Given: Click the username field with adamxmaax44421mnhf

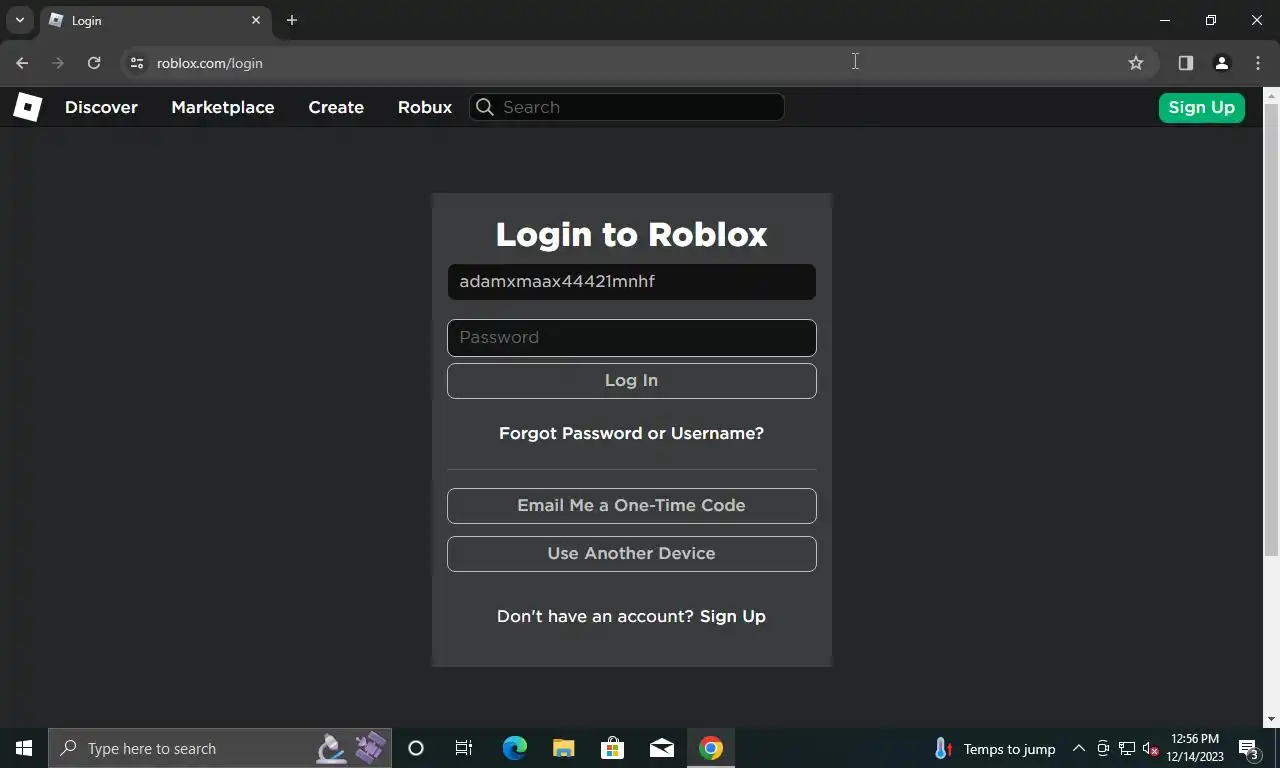Looking at the screenshot, I should [x=631, y=282].
